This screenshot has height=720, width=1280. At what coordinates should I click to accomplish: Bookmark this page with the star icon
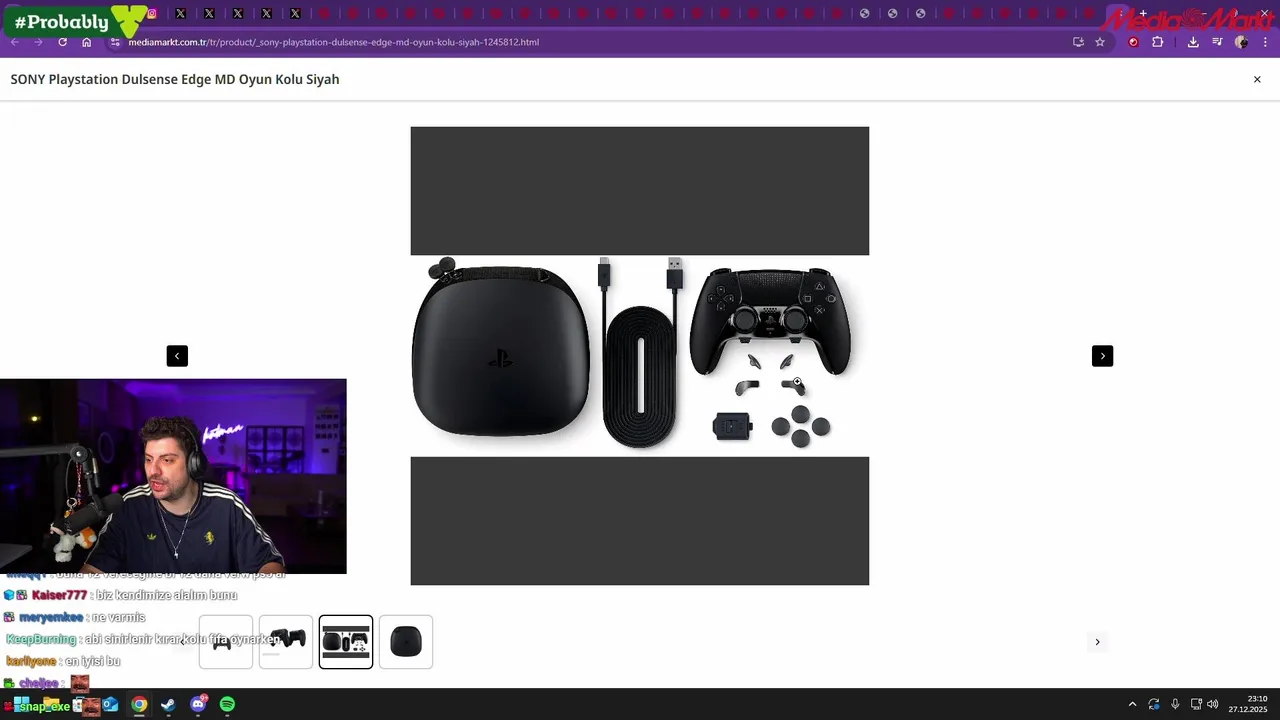(x=1100, y=42)
